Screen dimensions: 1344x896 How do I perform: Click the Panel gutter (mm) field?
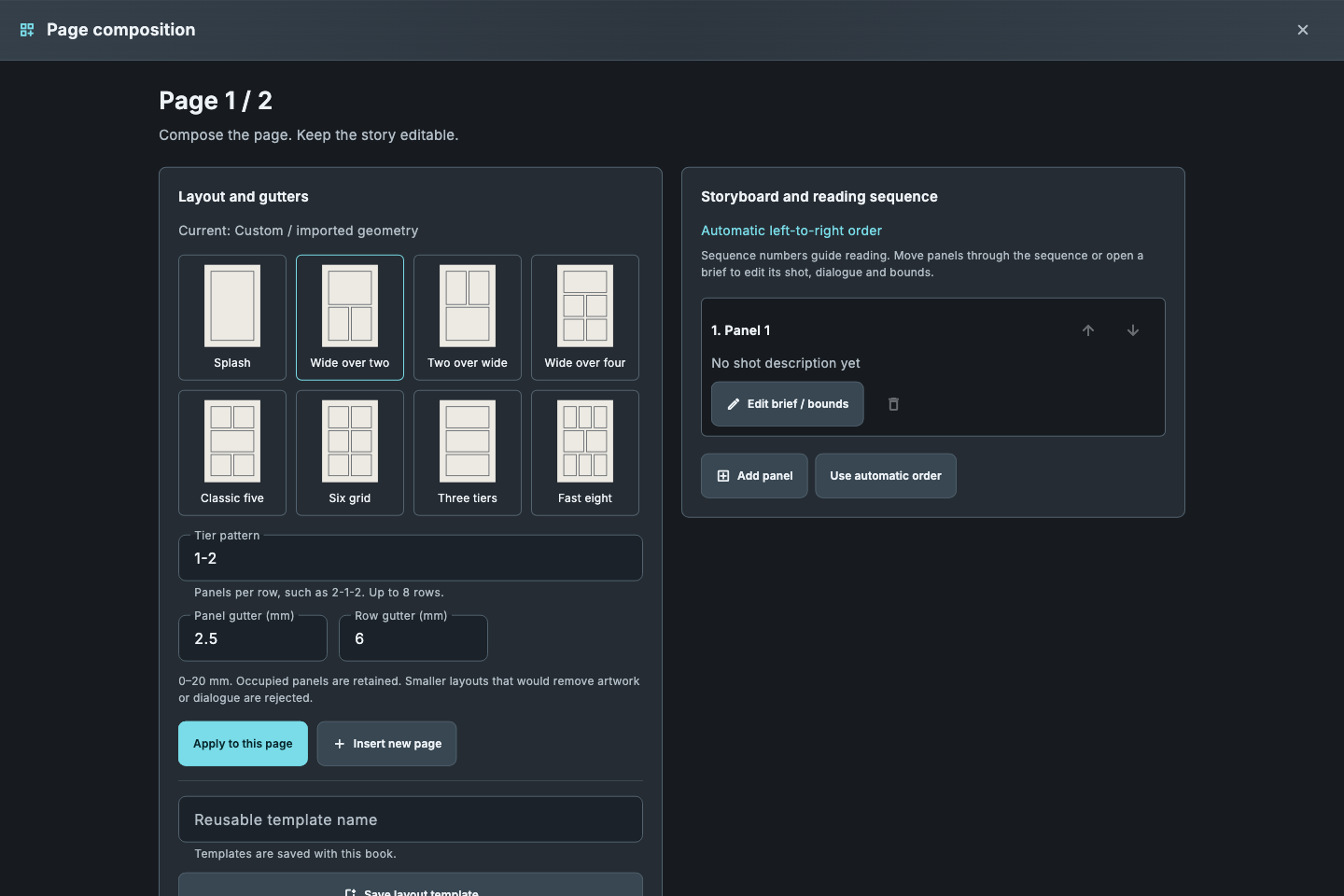click(253, 638)
